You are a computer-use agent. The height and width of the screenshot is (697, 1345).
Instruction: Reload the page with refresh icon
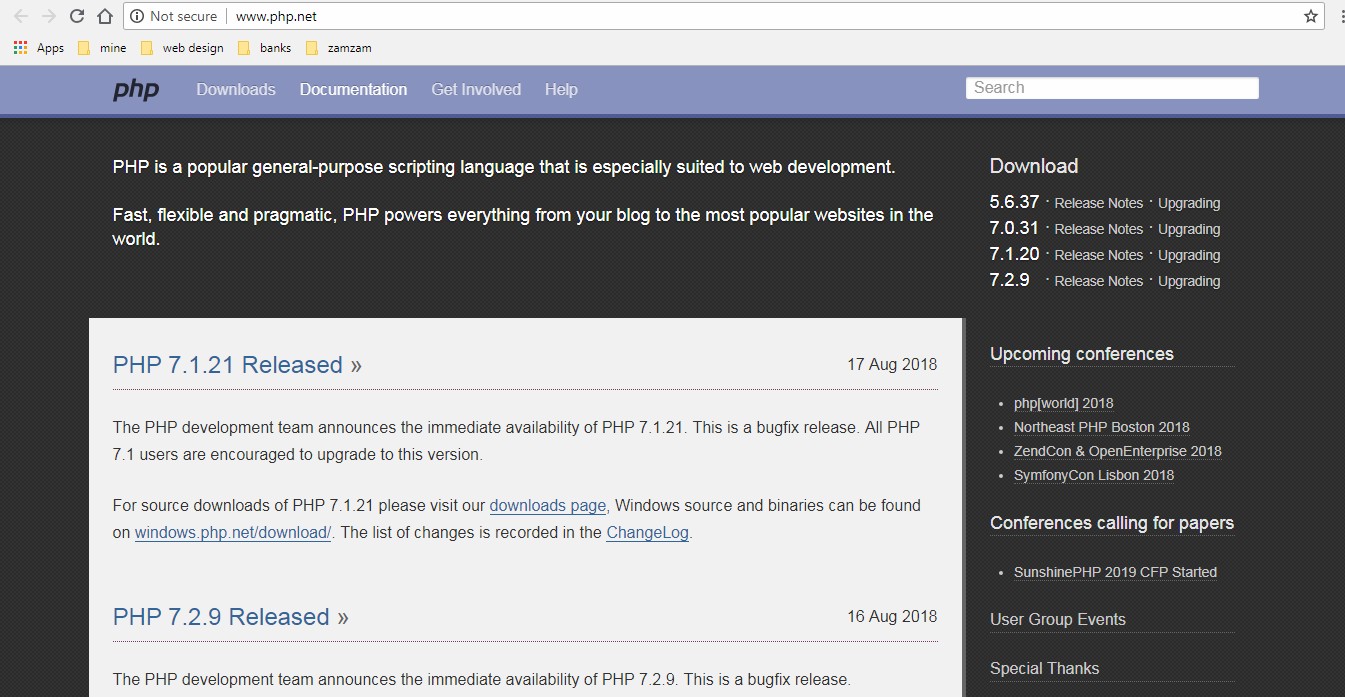click(76, 15)
